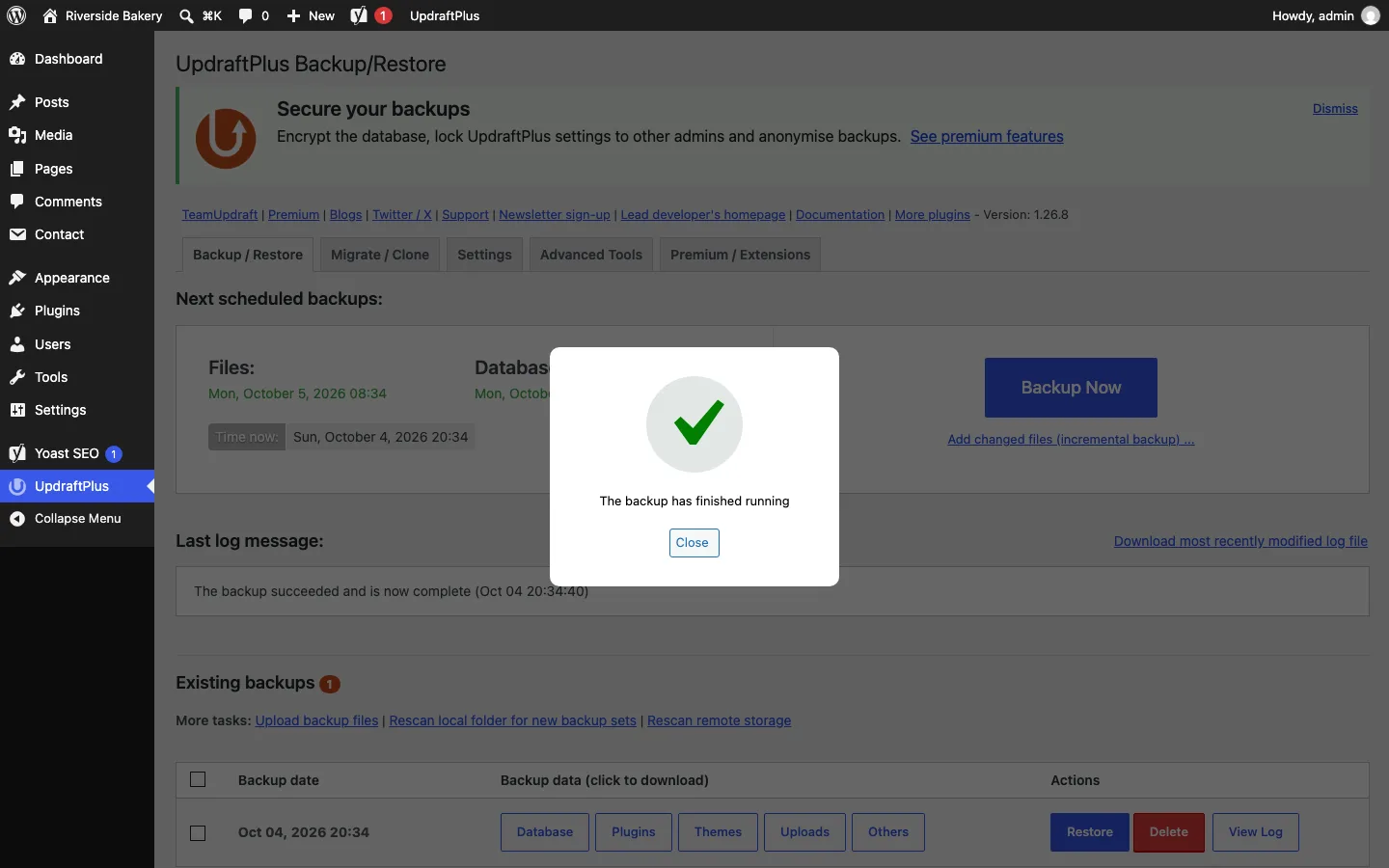Open the search magnifier in admin bar
The height and width of the screenshot is (868, 1389).
tap(186, 15)
